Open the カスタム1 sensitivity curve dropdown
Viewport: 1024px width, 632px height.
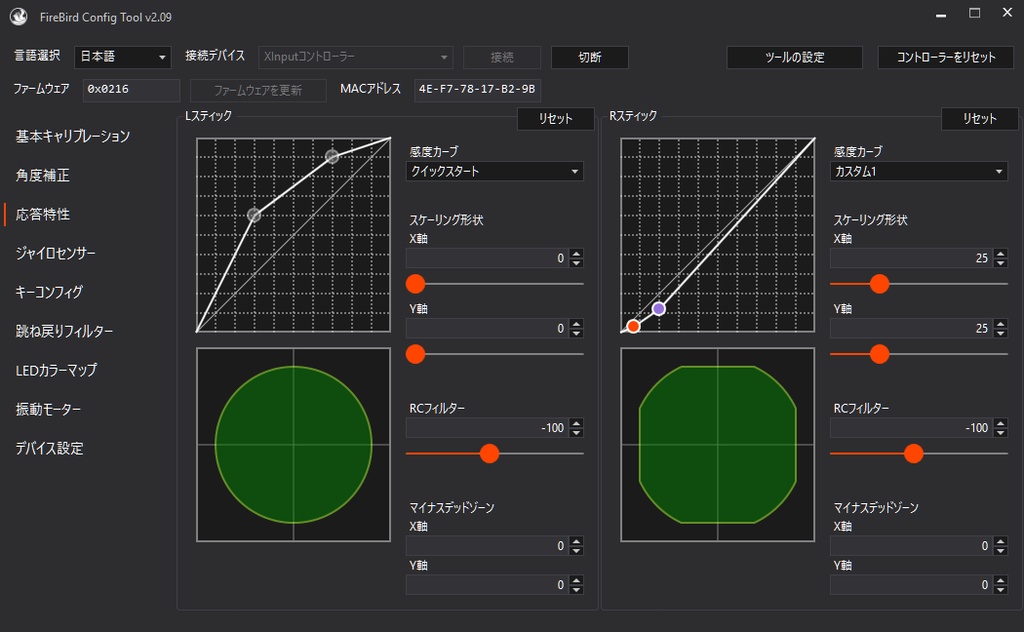point(918,171)
